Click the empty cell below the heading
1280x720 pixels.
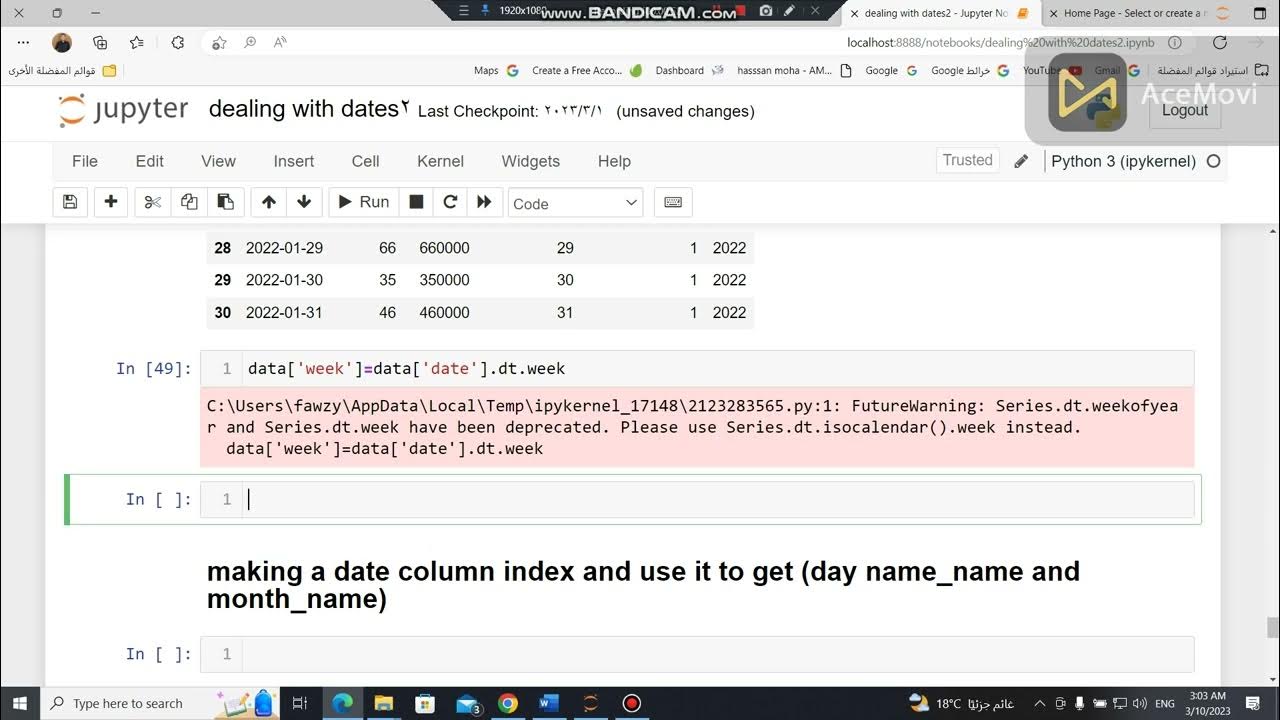[x=718, y=654]
